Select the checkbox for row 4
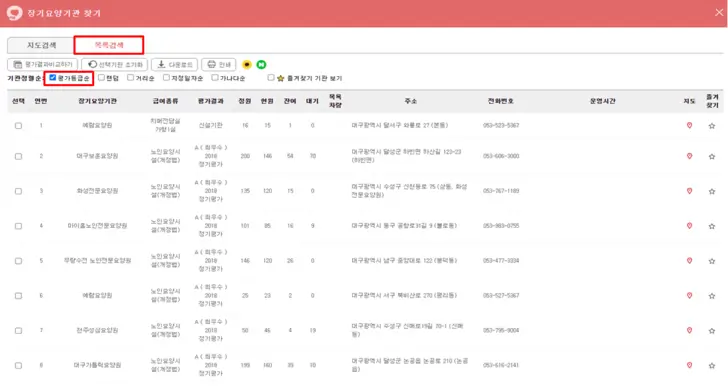This screenshot has width=728, height=386. [x=18, y=226]
